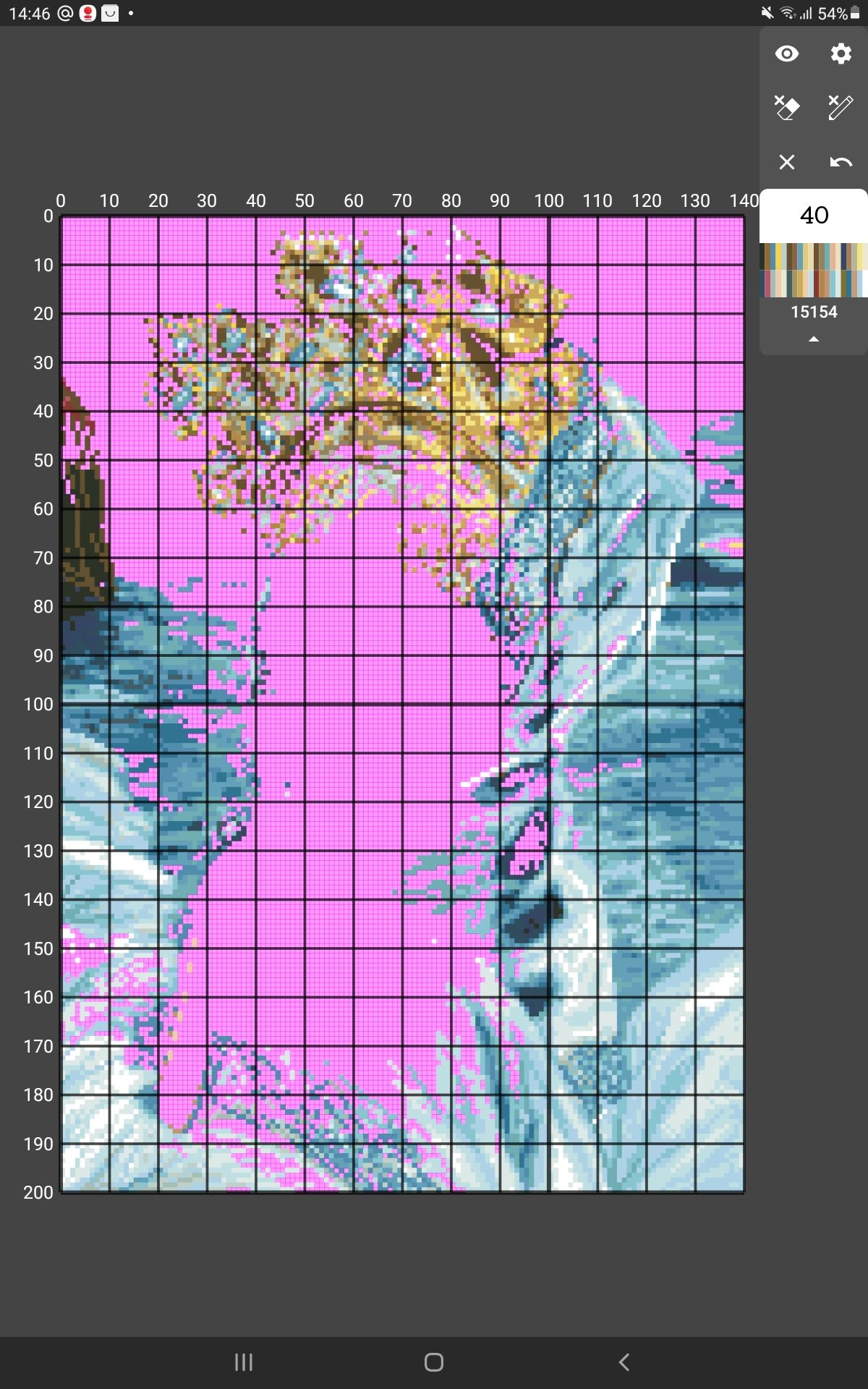The width and height of the screenshot is (868, 1389).
Task: Toggle the eye visibility icon
Action: click(786, 54)
